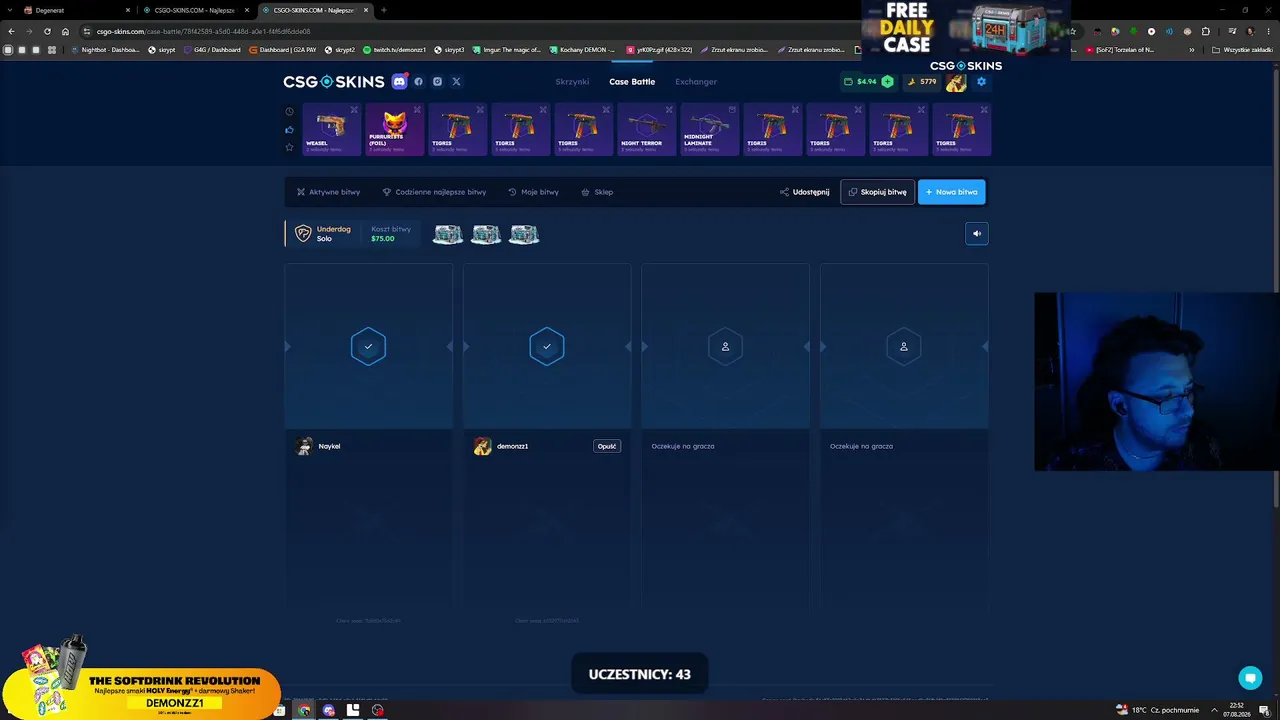Image resolution: width=1280 pixels, height=720 pixels.
Task: Open the browser extensions puzzle icon
Action: click(1205, 31)
